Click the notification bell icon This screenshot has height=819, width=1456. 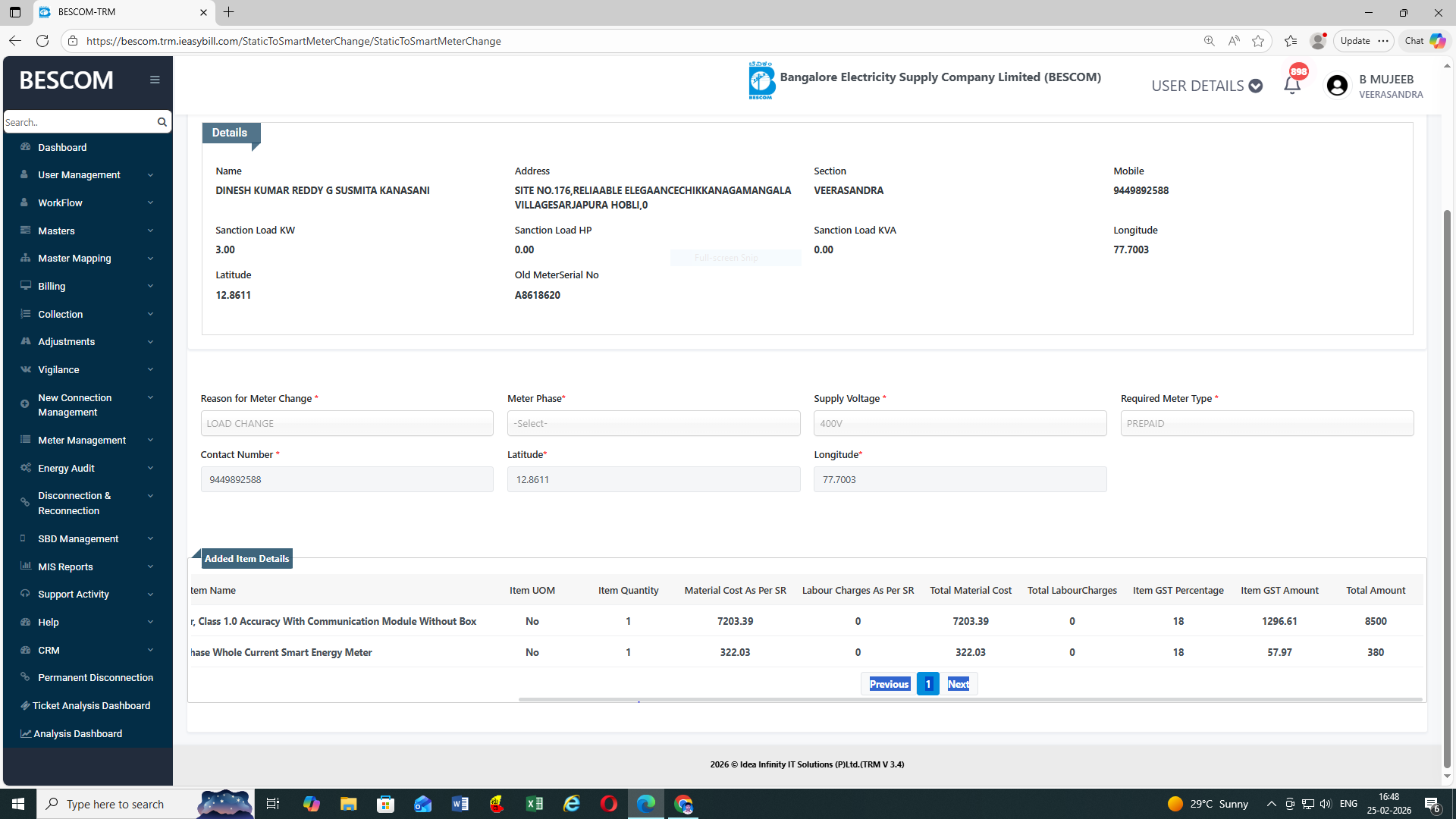[1292, 85]
